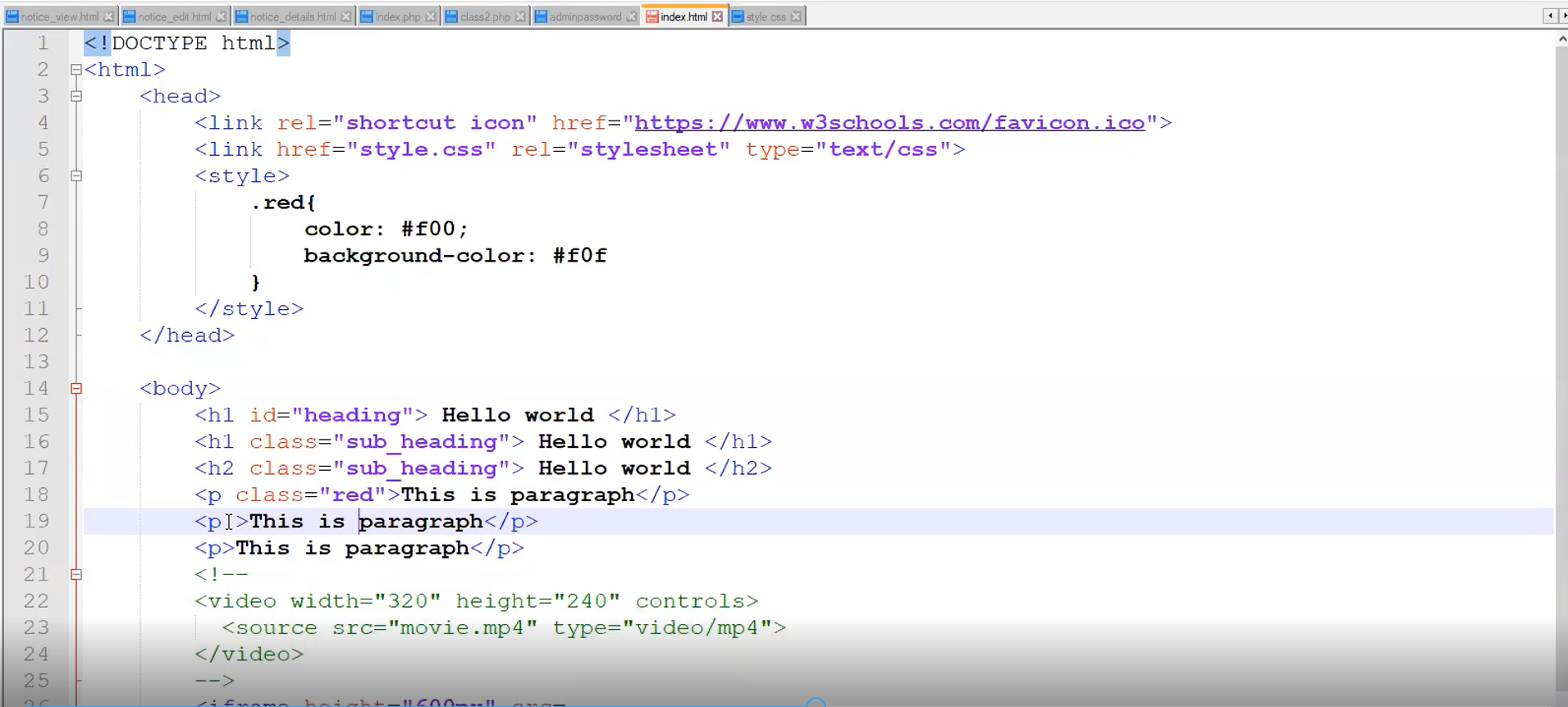
Task: Click the closing "</video>" tag
Action: 249,655
